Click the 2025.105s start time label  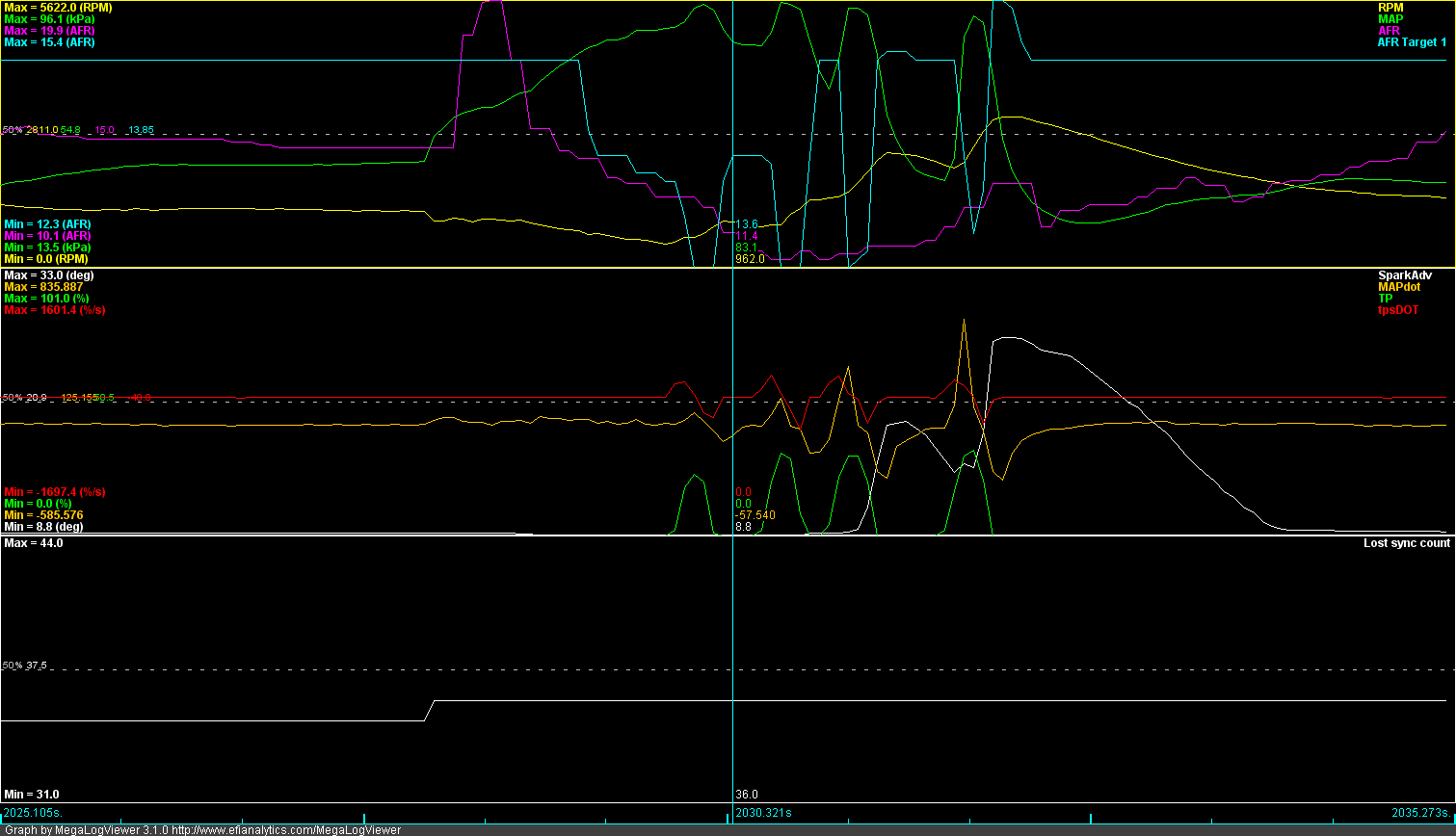pyautogui.click(x=32, y=813)
